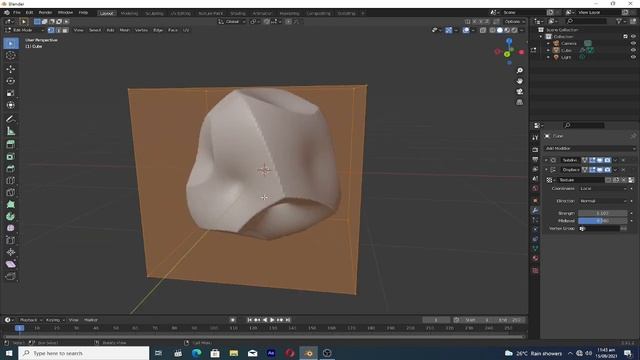The height and width of the screenshot is (360, 640).
Task: Select the Cursor tool
Action: [x=11, y=56]
